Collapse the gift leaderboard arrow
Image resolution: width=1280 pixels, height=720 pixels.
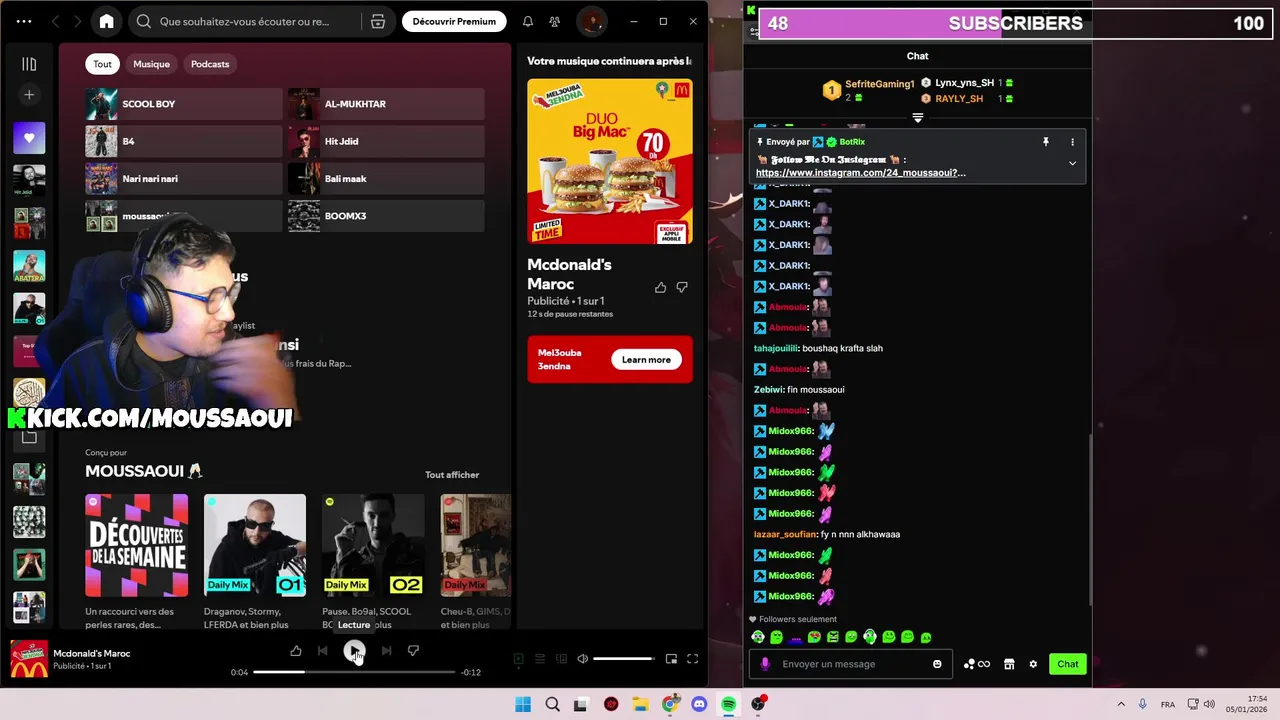[x=918, y=118]
